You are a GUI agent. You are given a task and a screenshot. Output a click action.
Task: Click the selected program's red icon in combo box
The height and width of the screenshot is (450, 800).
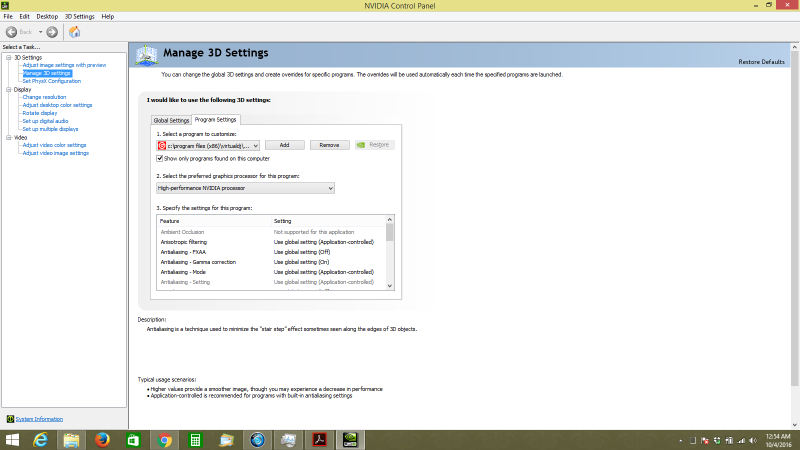[x=162, y=145]
